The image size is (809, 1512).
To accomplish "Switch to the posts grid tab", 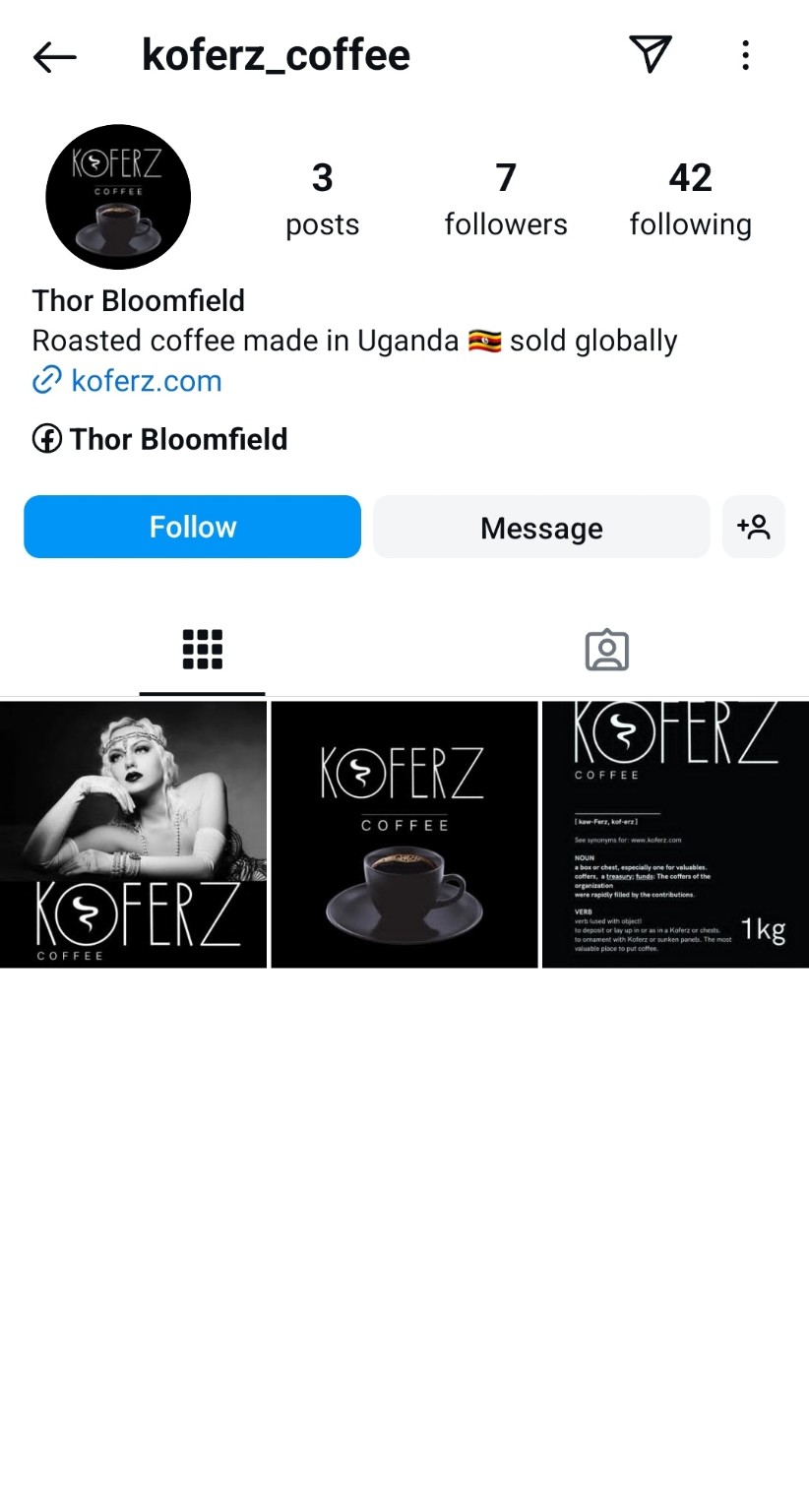I will pyautogui.click(x=203, y=650).
